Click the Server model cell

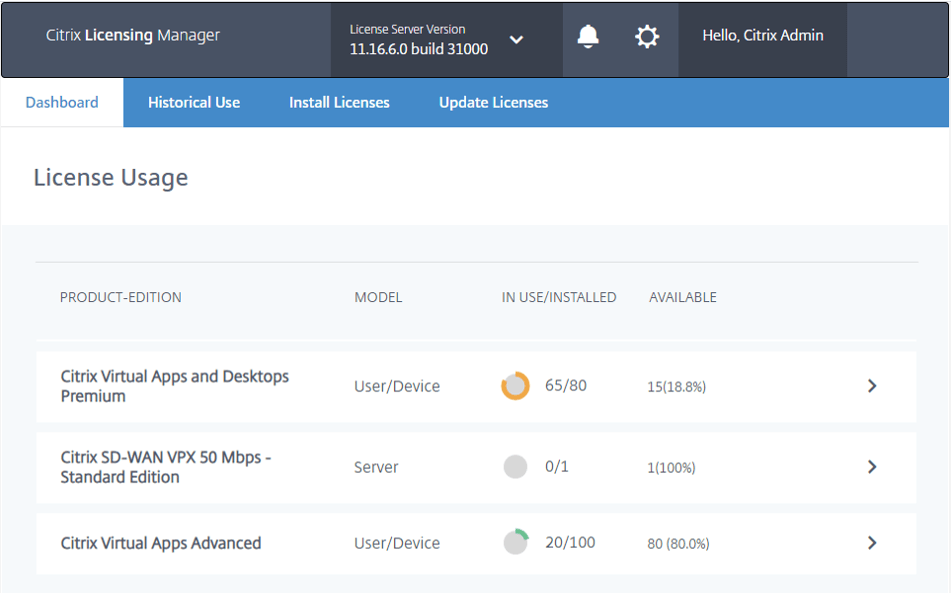point(376,467)
